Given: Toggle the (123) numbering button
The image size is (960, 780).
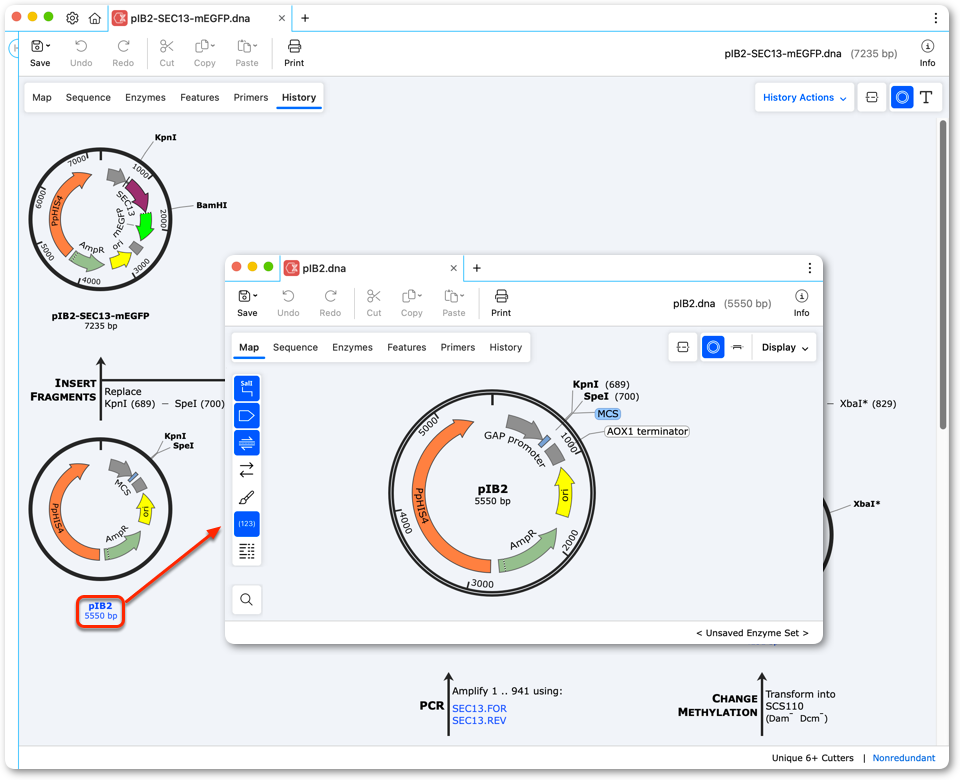Looking at the screenshot, I should pos(247,524).
